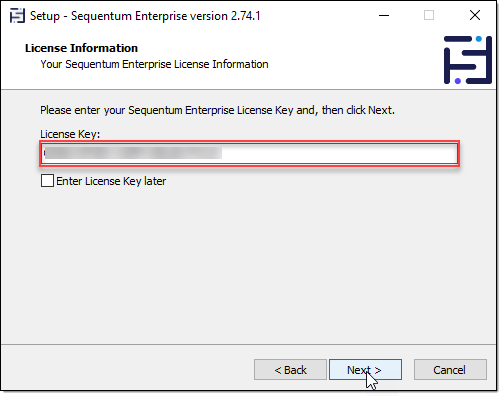Click the 'Enter License Key later' label text
502x396 pixels.
(x=111, y=181)
